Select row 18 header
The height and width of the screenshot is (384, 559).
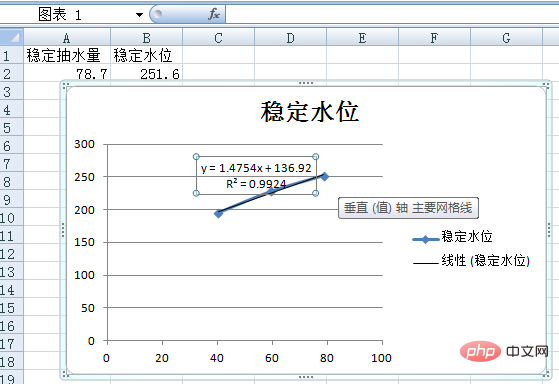pos(11,362)
